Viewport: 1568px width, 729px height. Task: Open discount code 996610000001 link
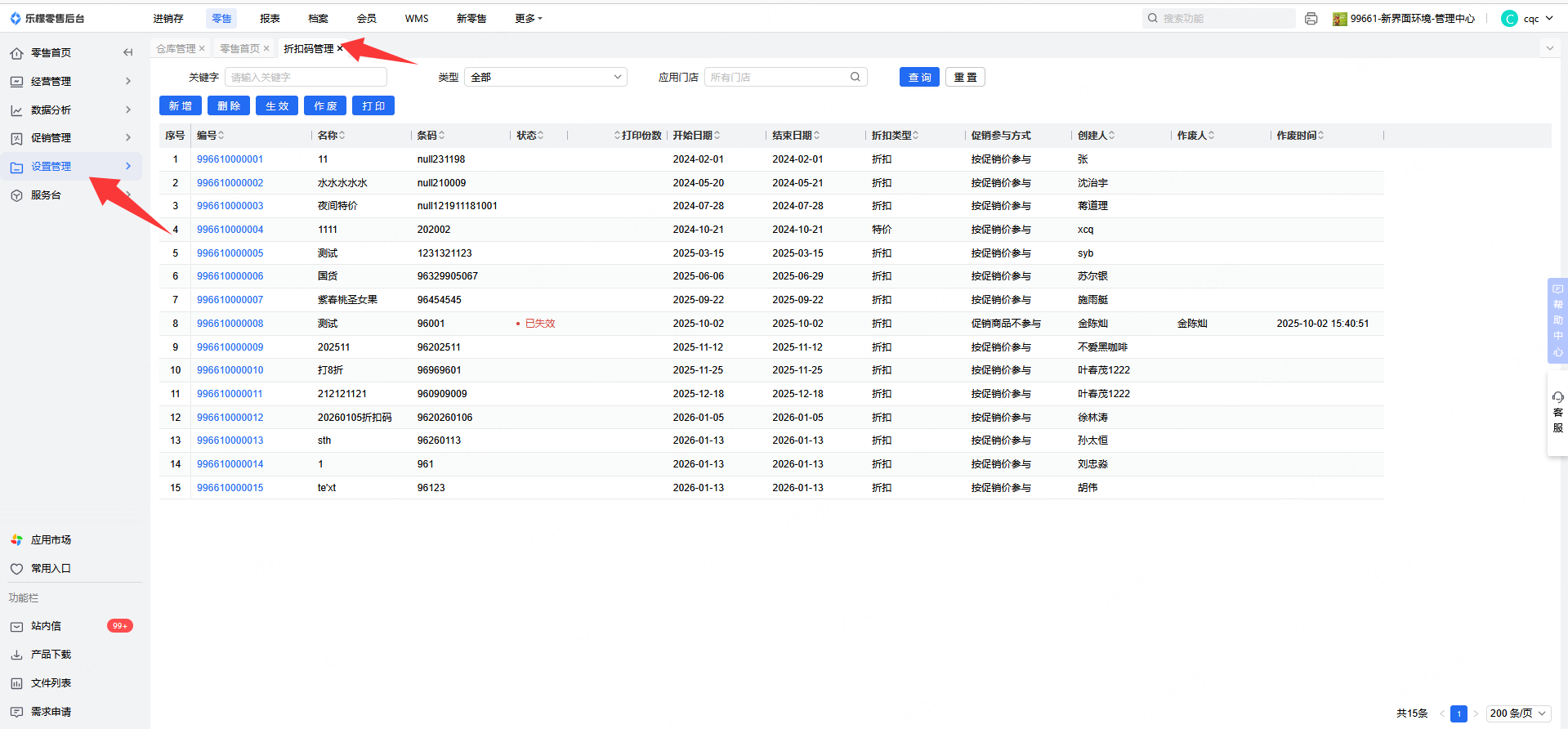coord(230,159)
